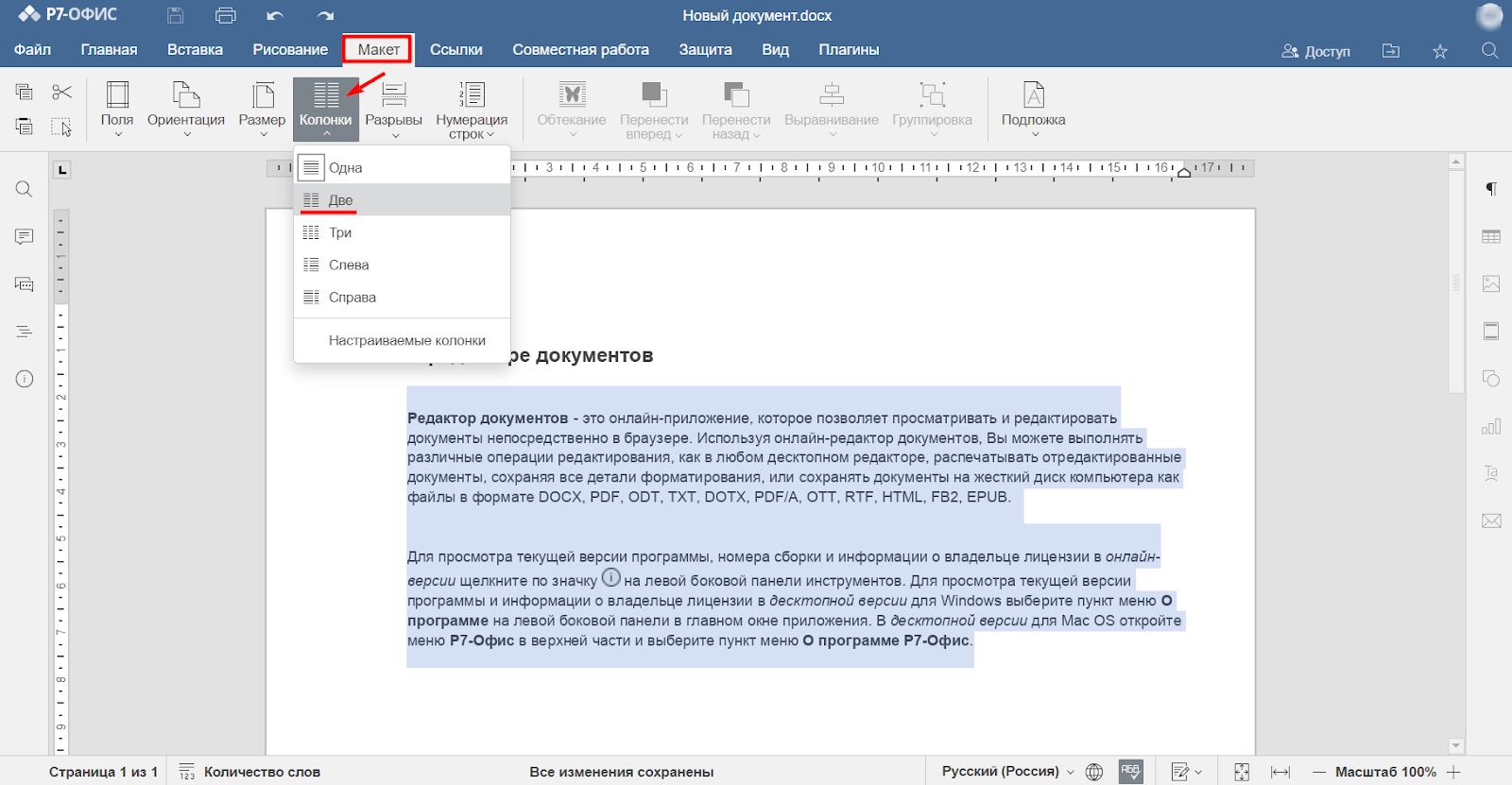Open the Search panel in left sidebar

coord(25,189)
